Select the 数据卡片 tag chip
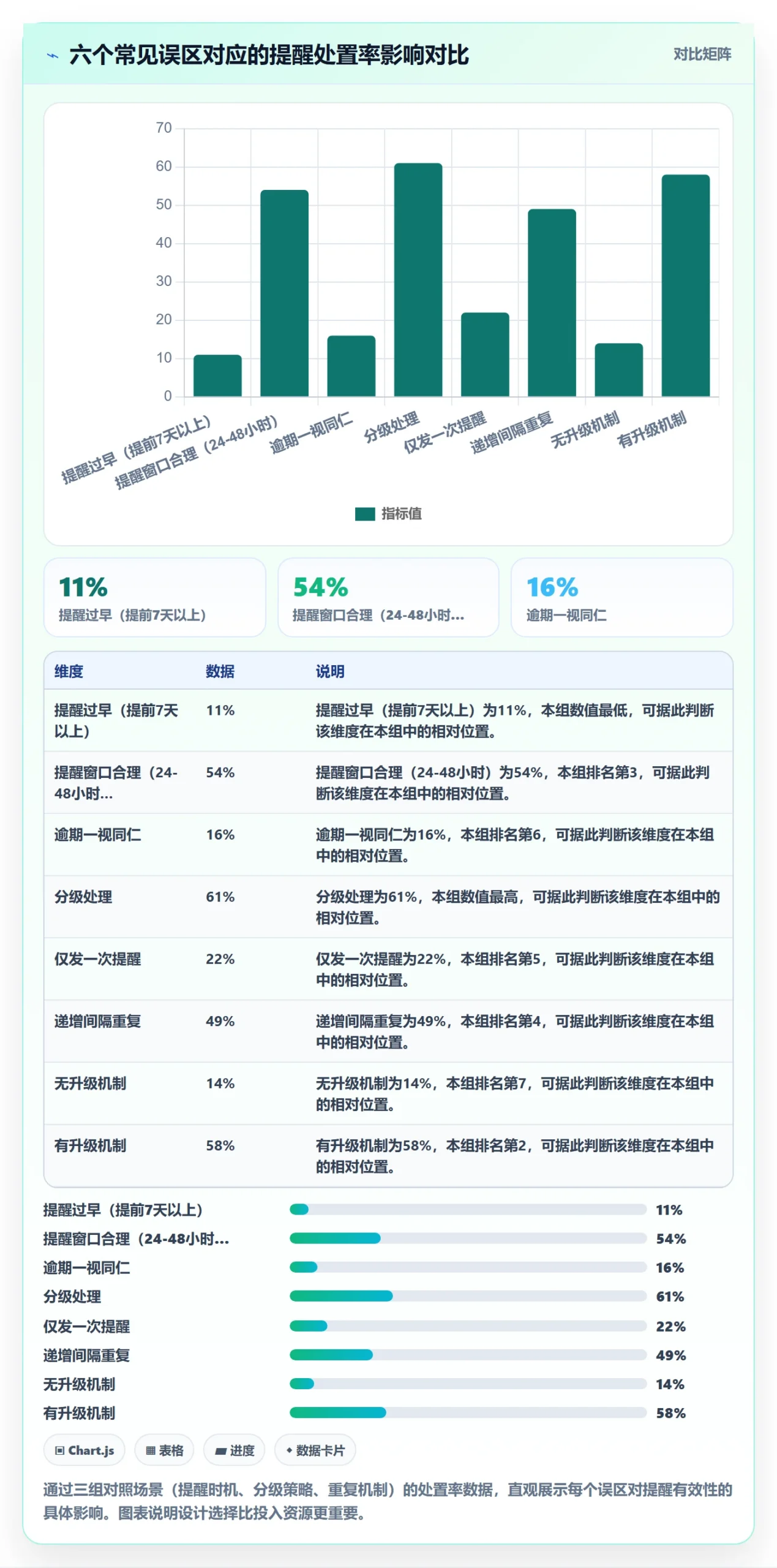Image resolution: width=777 pixels, height=1568 pixels. (315, 1450)
